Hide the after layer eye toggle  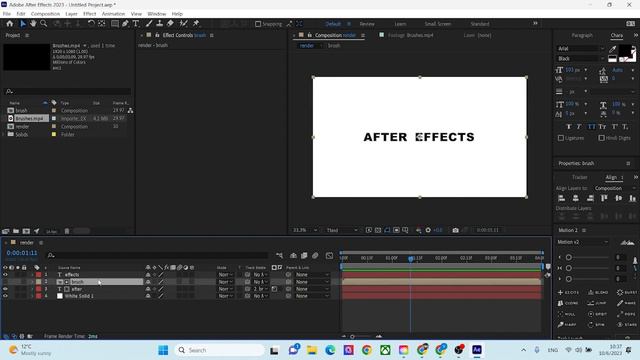[x=5, y=289]
